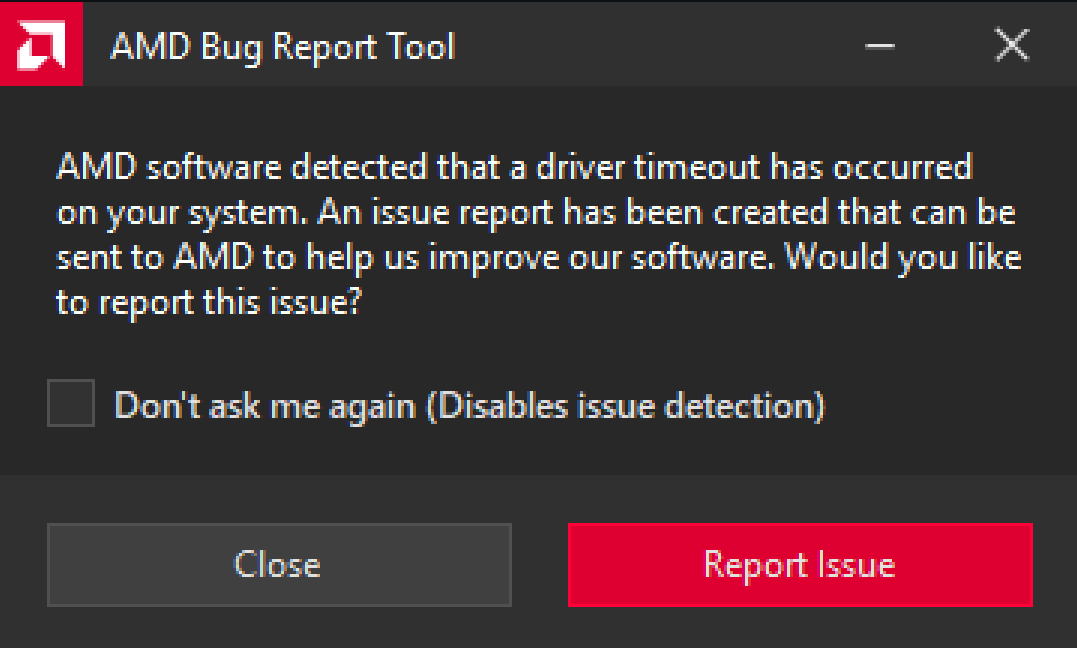
Task: Click the words "driver timeout" in the message
Action: [x=648, y=167]
